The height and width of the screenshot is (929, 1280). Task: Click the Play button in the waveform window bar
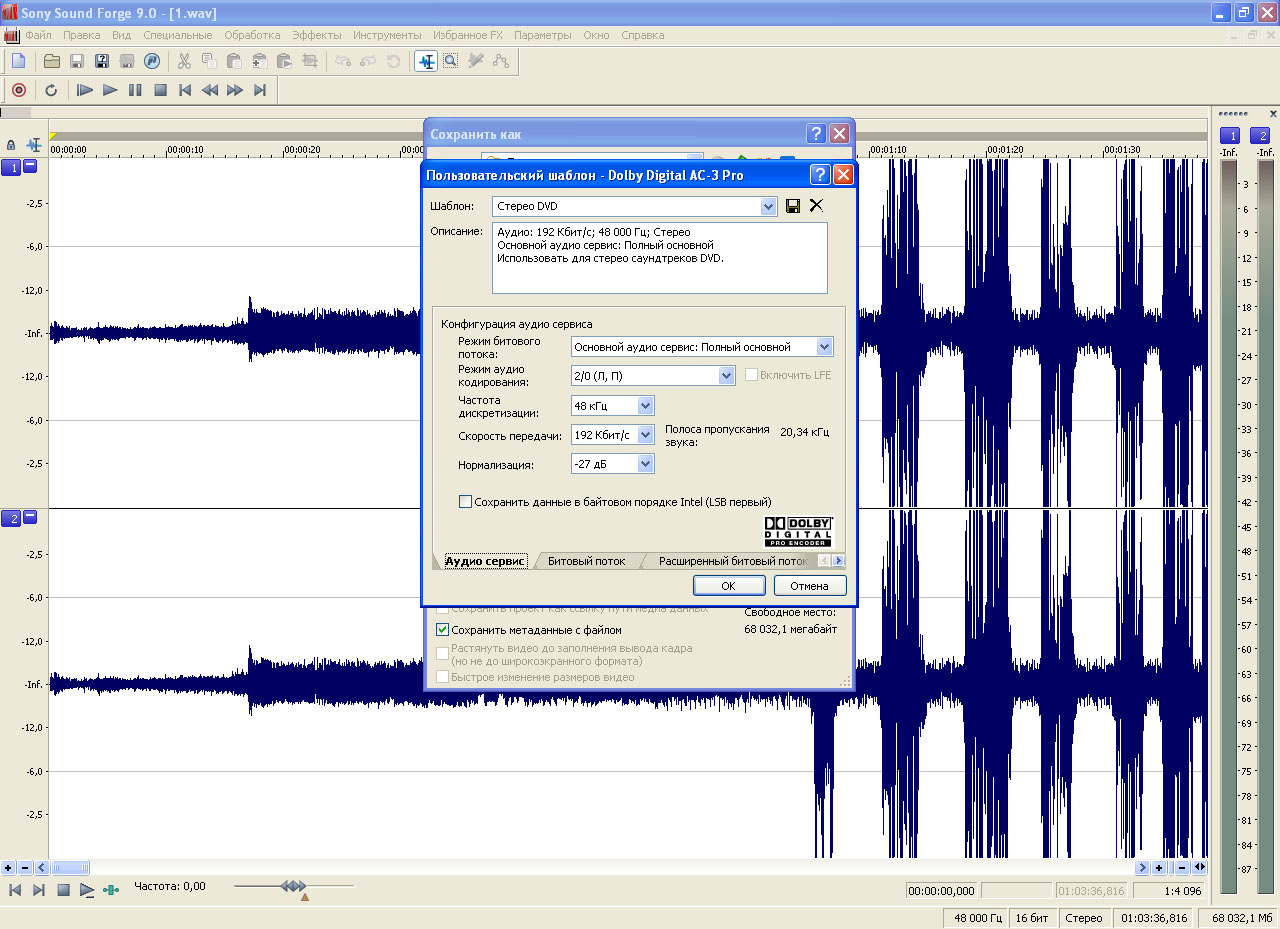tap(87, 889)
